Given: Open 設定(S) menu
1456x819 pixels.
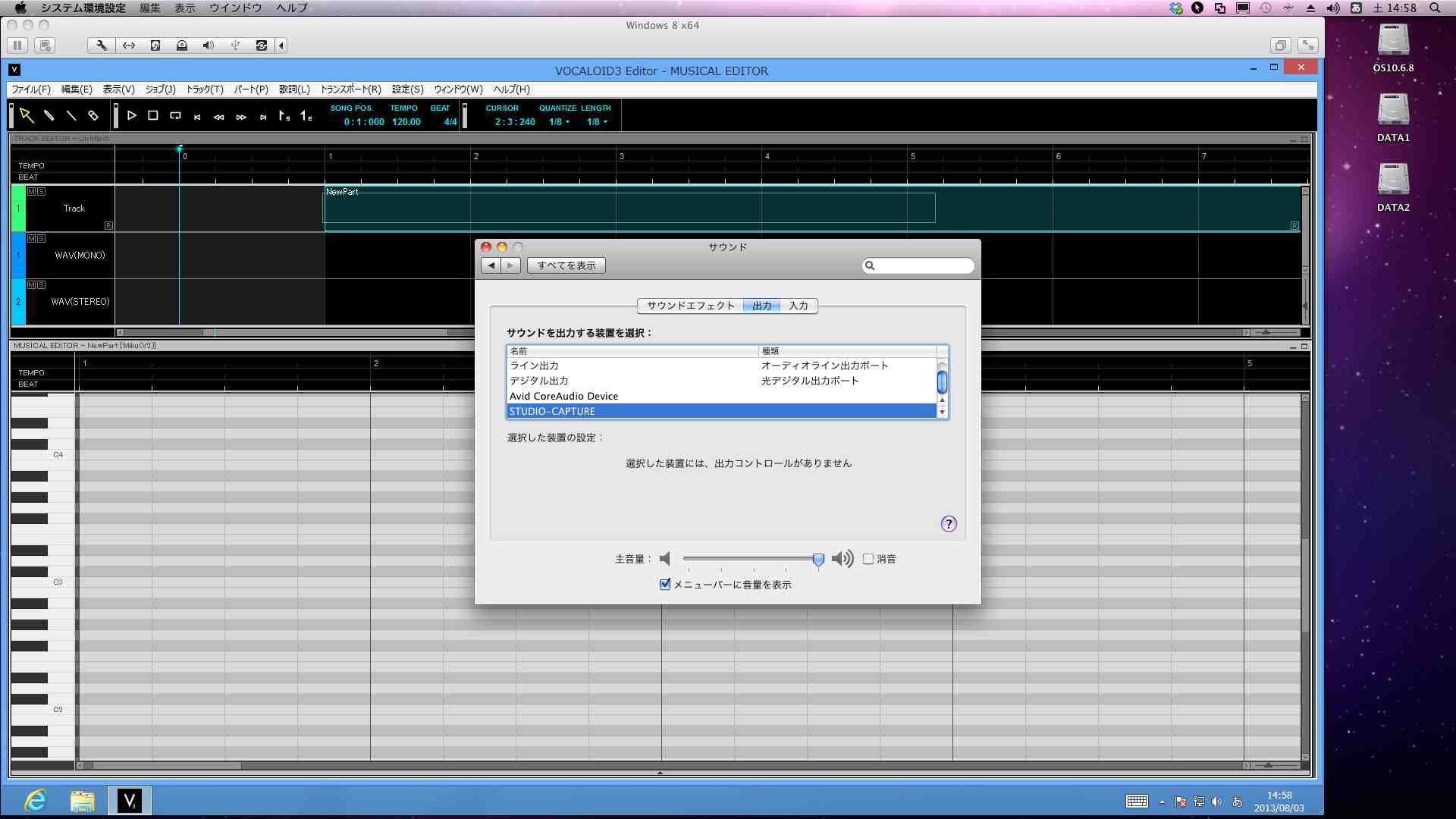Looking at the screenshot, I should pyautogui.click(x=408, y=89).
